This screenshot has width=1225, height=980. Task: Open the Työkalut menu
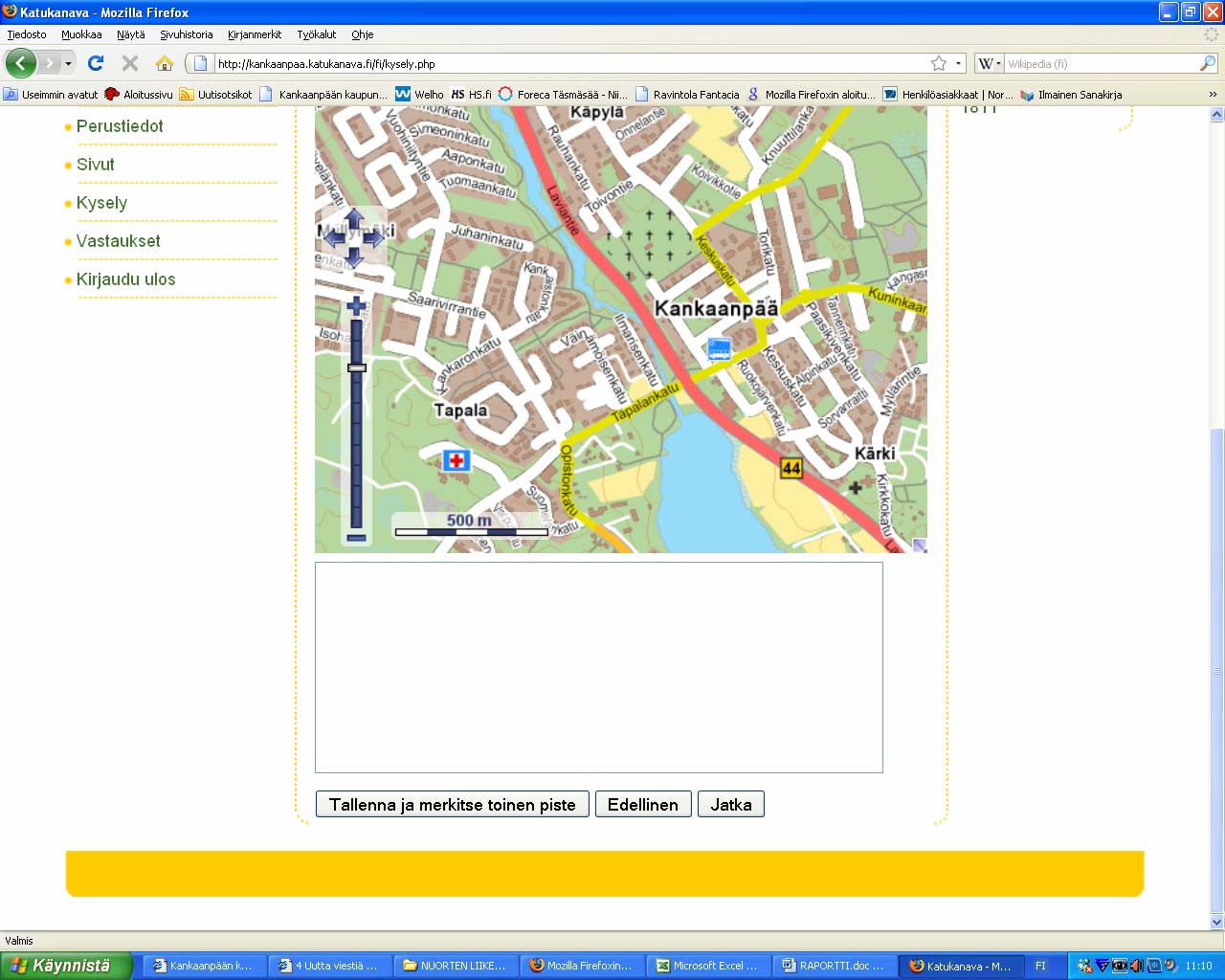(317, 34)
